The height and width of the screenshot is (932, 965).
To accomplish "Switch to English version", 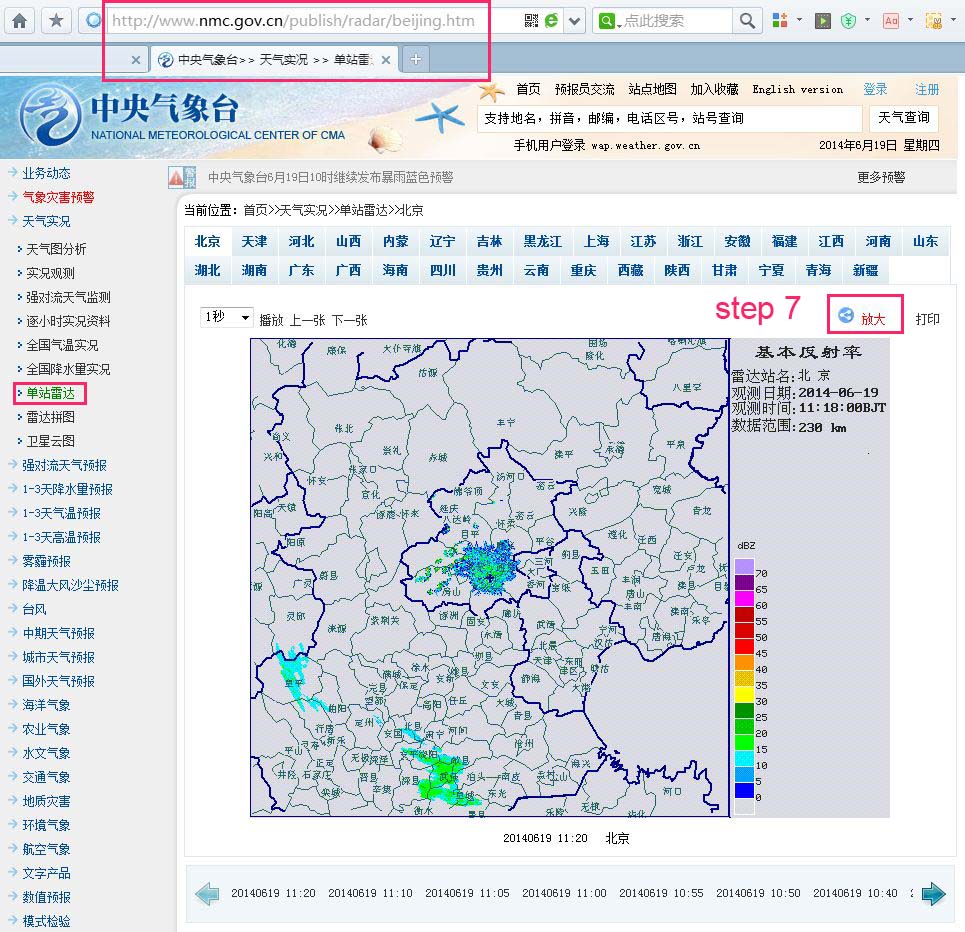I will 798,89.
